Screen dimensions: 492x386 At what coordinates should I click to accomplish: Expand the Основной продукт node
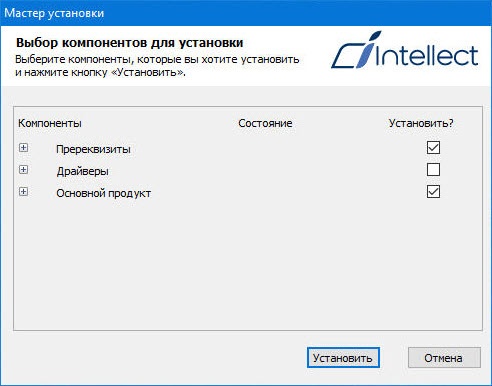point(23,192)
